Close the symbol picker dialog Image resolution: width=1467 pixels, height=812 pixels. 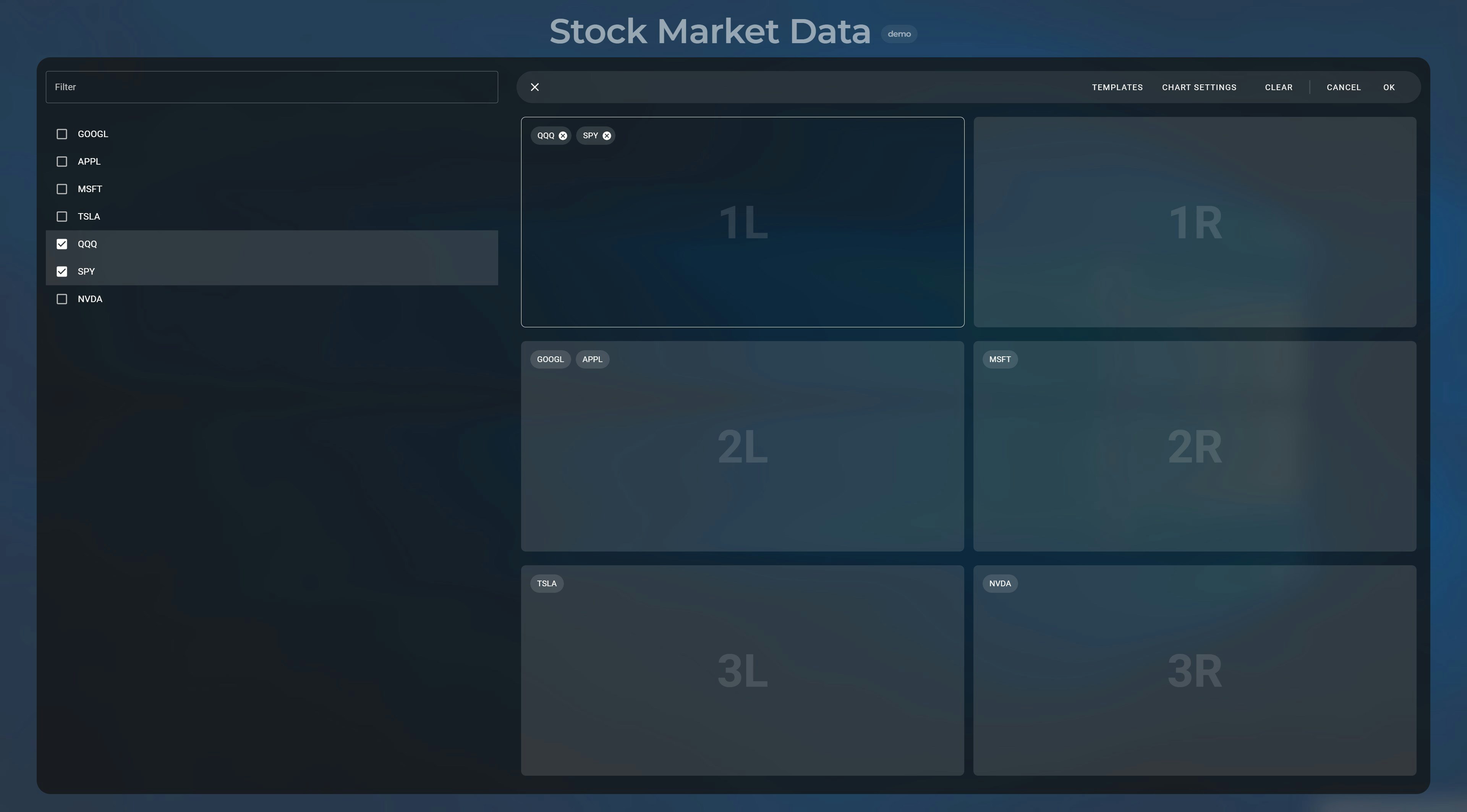coord(534,87)
